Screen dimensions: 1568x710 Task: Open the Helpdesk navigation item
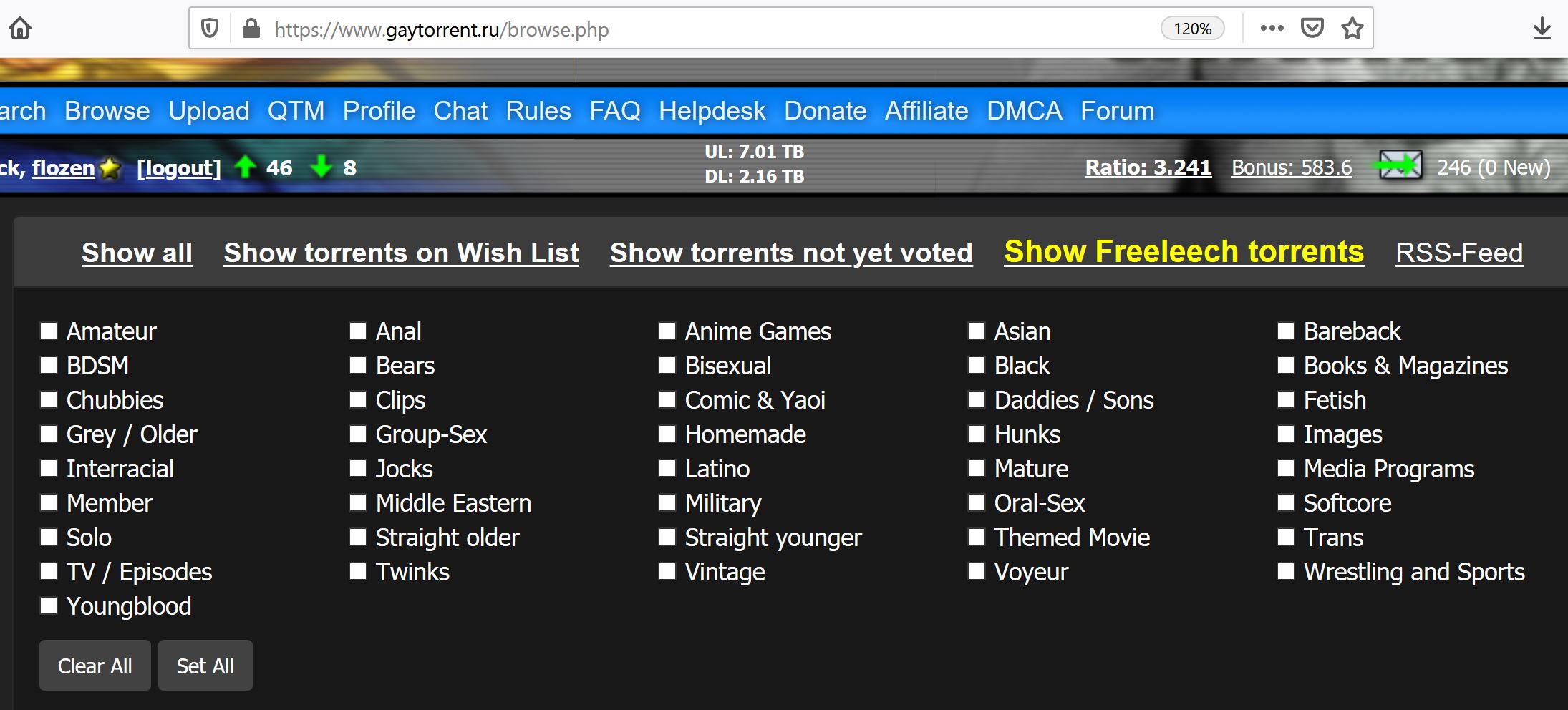(x=712, y=111)
